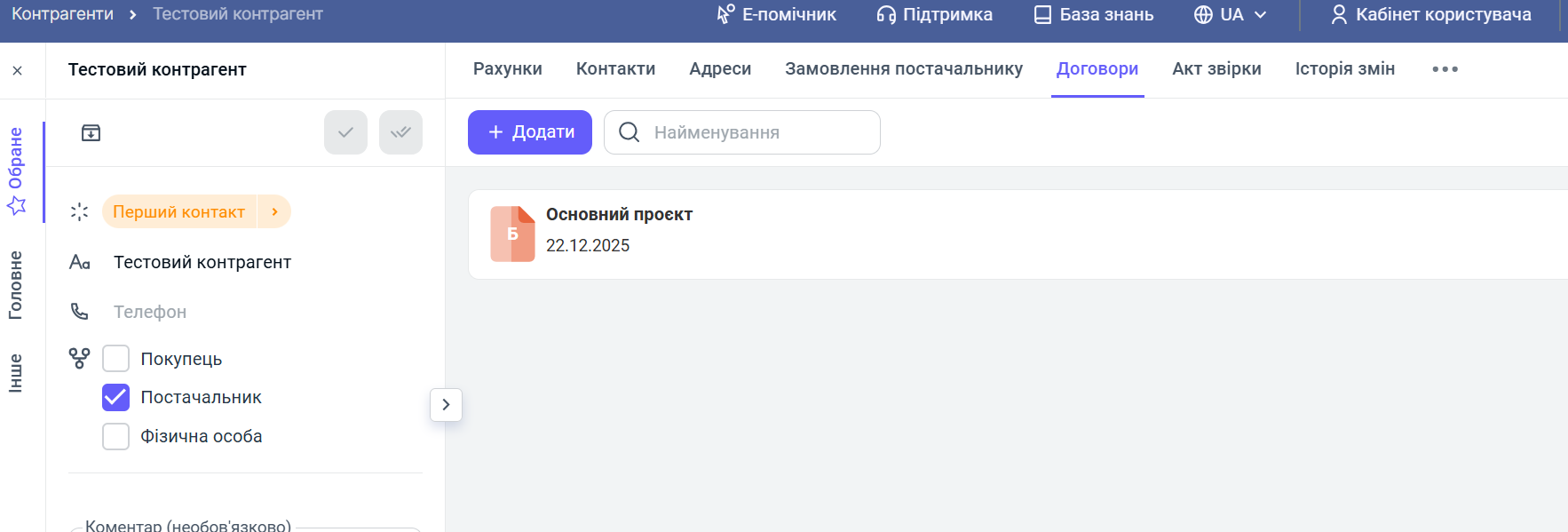Click the Перший контакт status pill

[x=178, y=211]
